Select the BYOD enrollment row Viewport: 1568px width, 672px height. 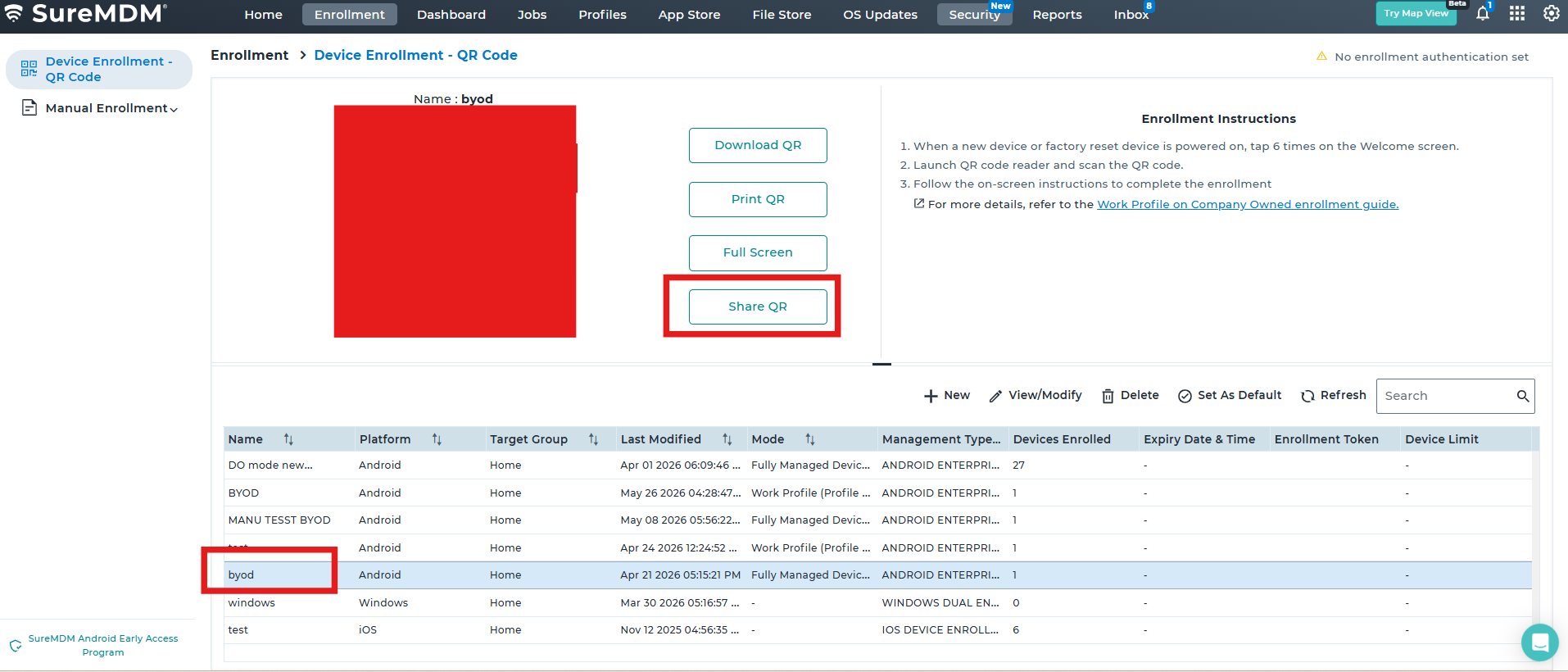point(877,493)
